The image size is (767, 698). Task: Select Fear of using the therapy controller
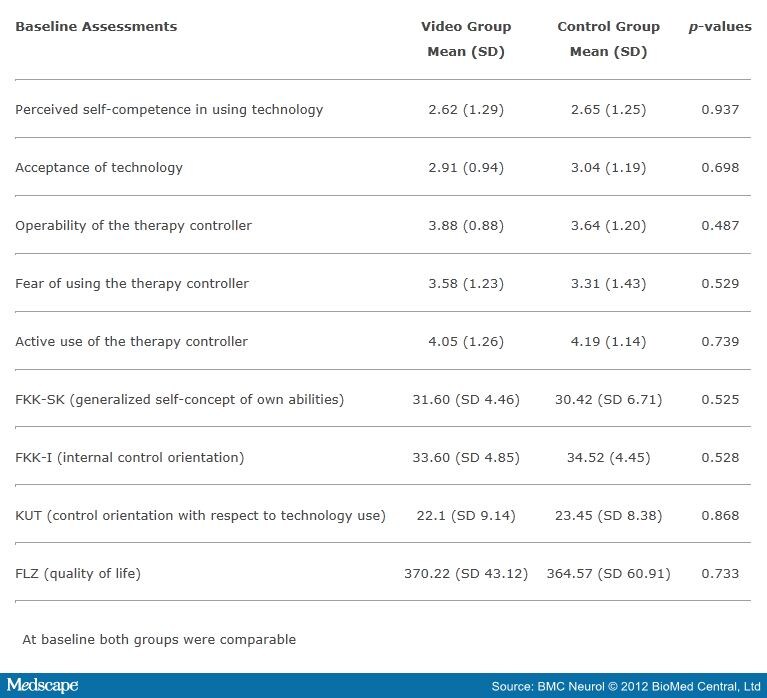click(132, 284)
